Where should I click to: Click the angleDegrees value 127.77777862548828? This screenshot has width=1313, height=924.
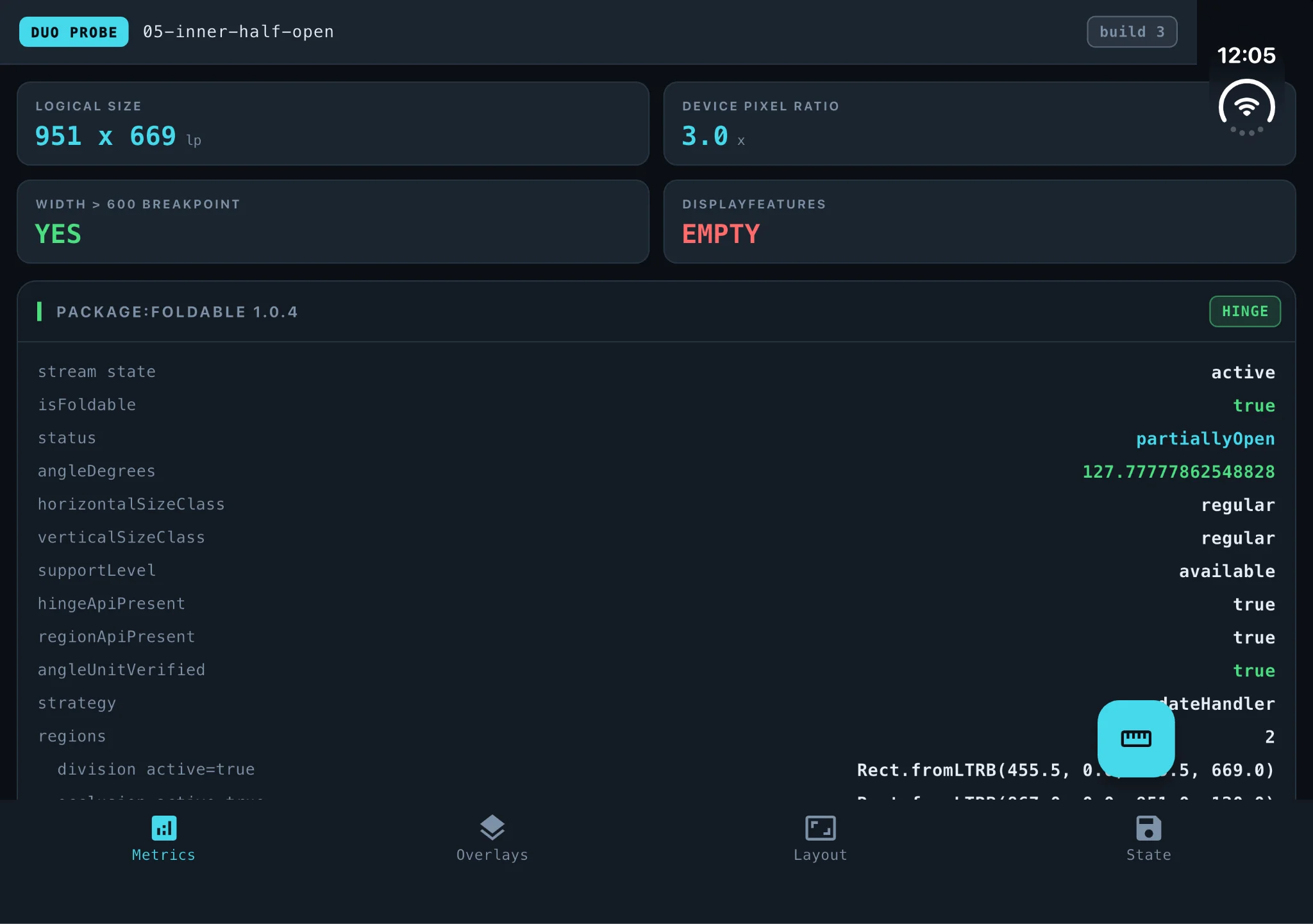pyautogui.click(x=1178, y=472)
